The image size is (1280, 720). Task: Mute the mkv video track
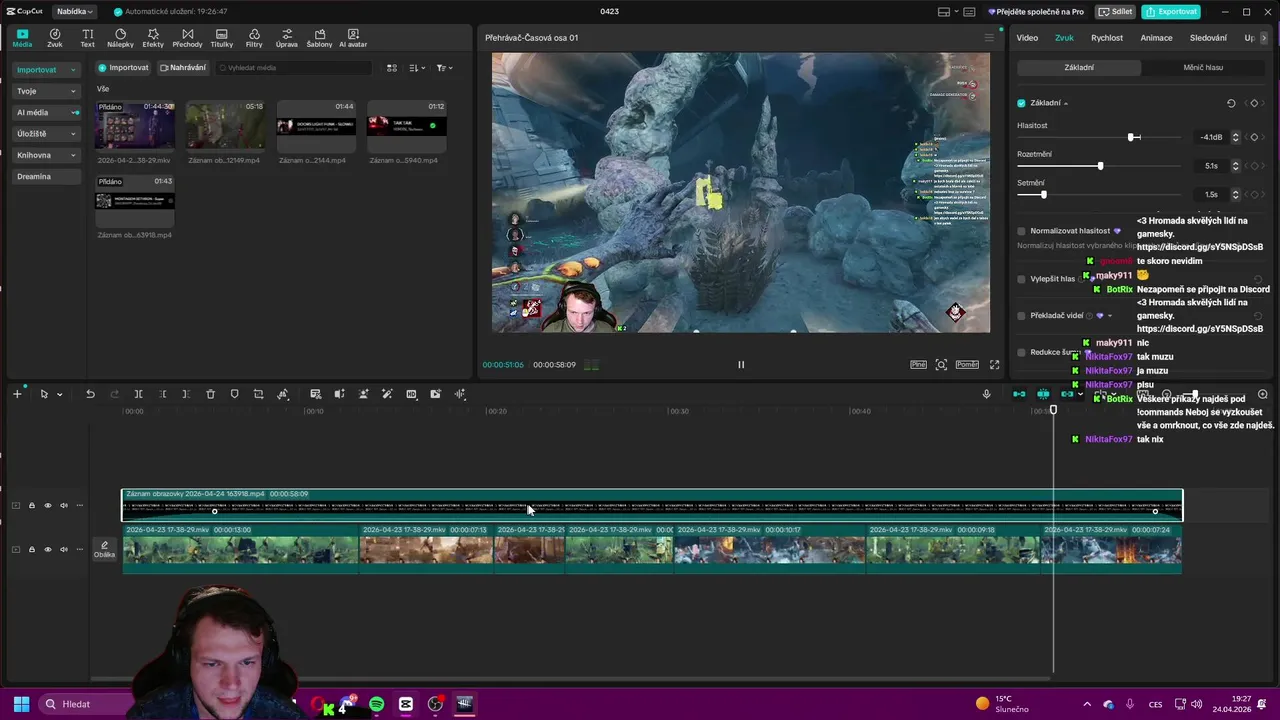point(63,549)
